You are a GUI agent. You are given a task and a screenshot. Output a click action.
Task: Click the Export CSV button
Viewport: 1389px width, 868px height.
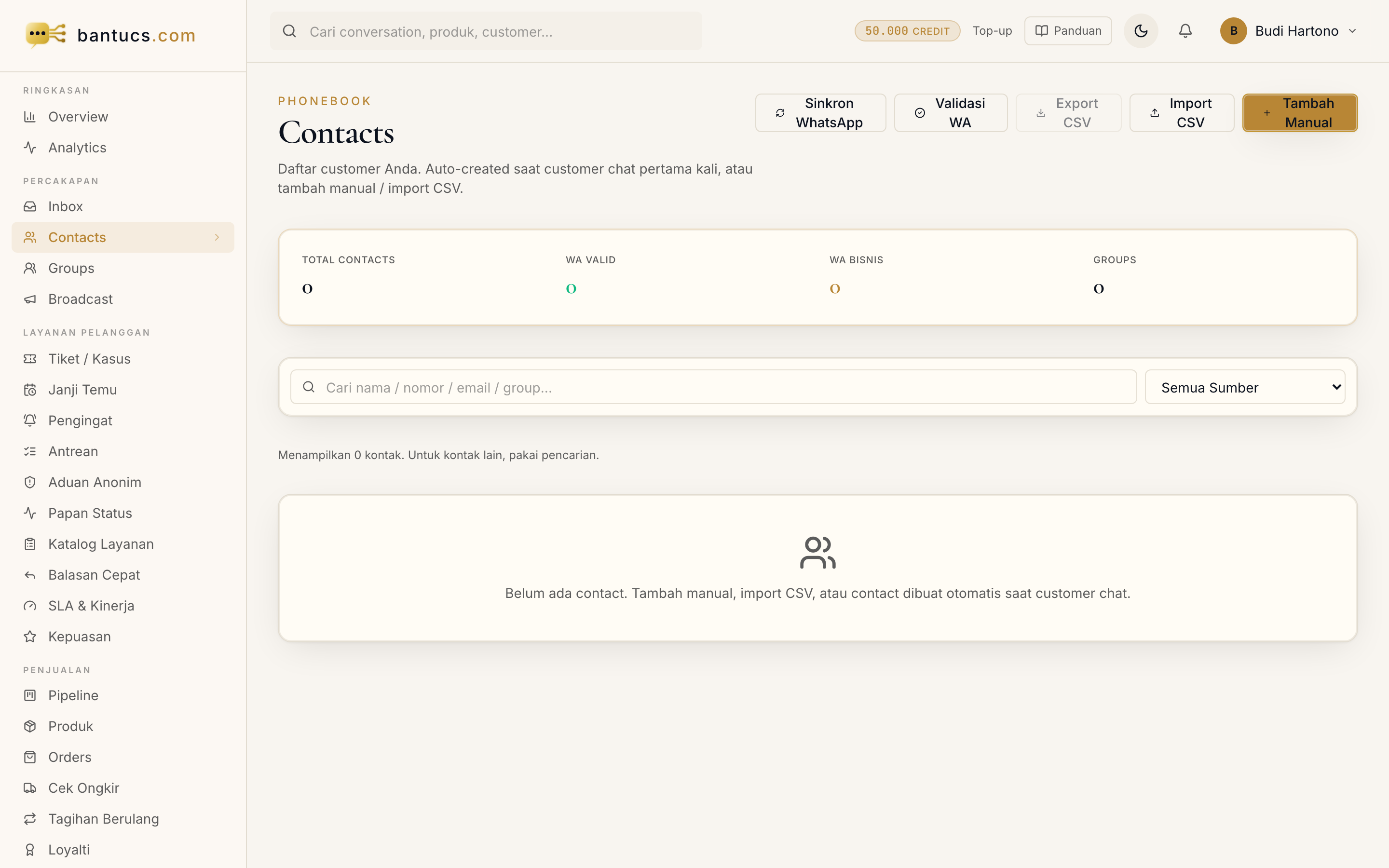pyautogui.click(x=1068, y=113)
